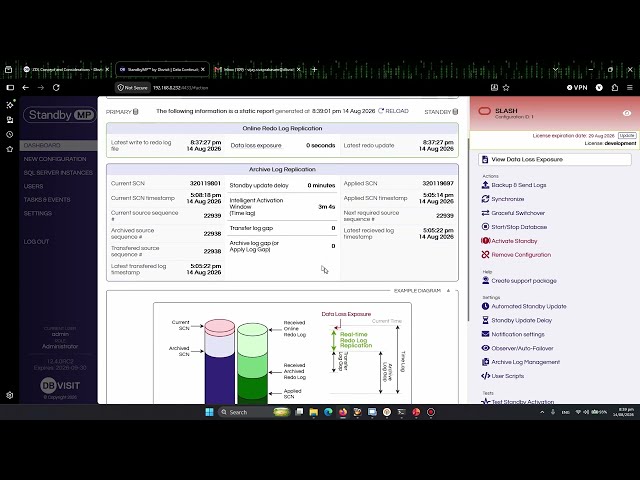Toggle the browser sidebar panel button

coord(10,87)
